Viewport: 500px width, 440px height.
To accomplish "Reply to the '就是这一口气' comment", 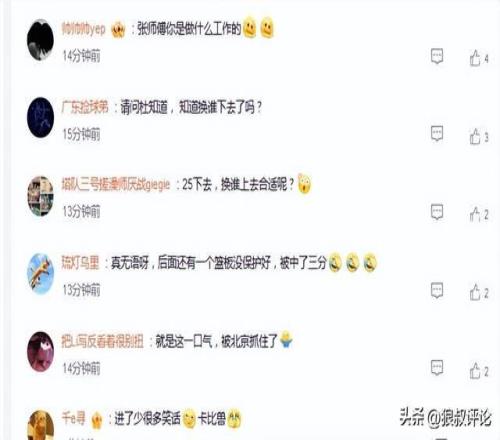I will click(437, 368).
